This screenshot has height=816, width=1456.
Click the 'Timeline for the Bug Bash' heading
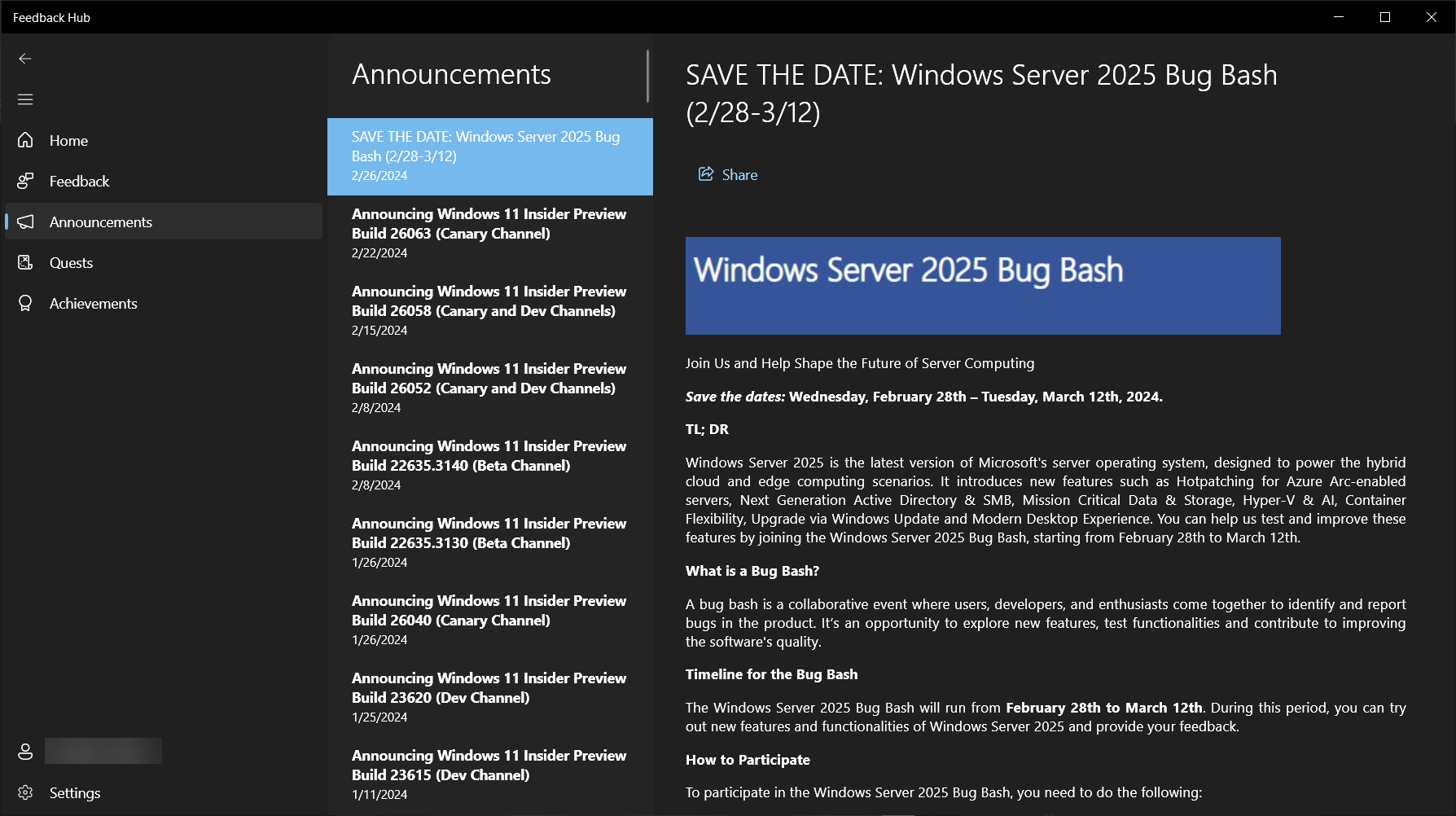click(771, 674)
